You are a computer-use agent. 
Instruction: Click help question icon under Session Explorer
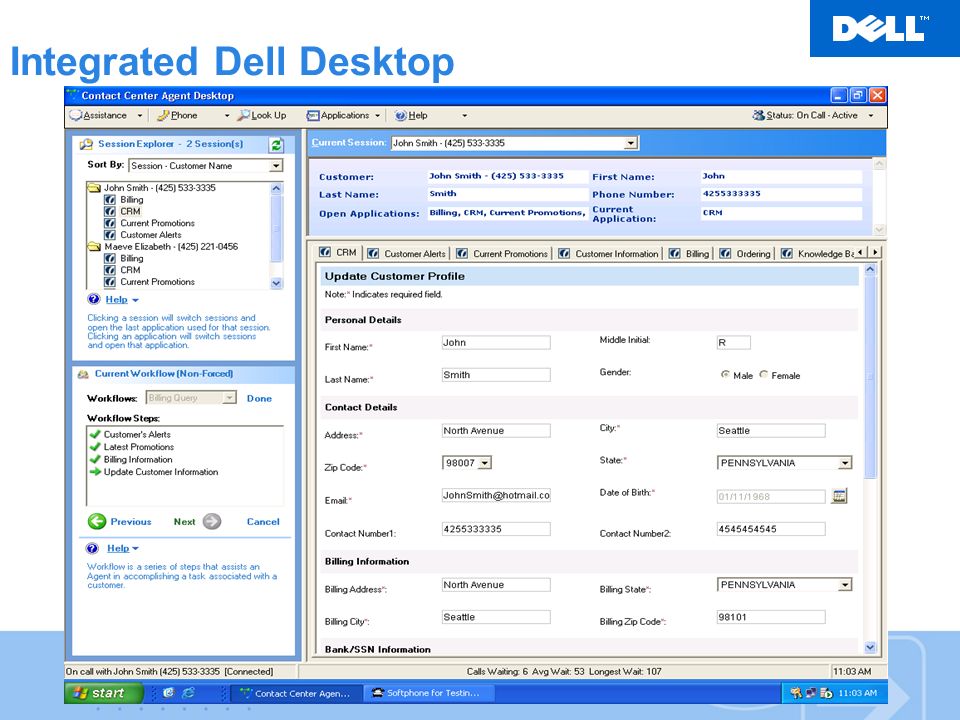point(94,299)
